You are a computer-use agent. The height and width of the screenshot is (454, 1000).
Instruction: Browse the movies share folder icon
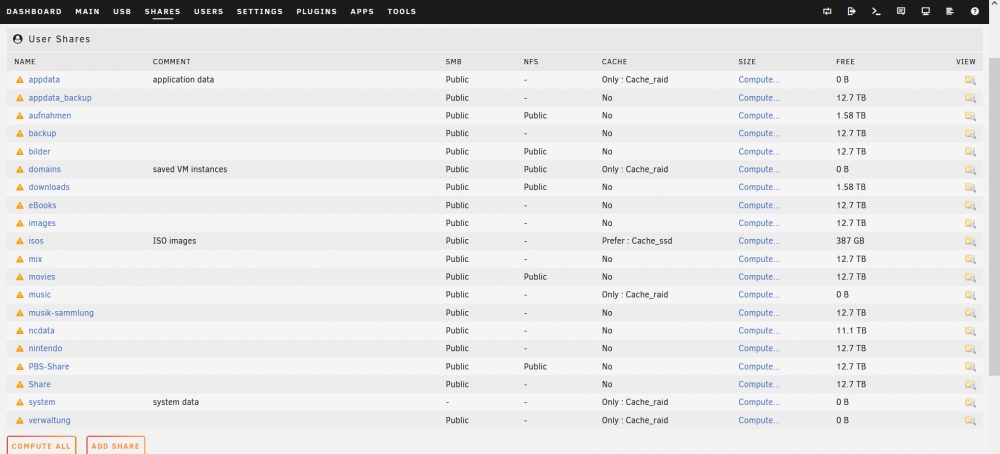(x=970, y=277)
